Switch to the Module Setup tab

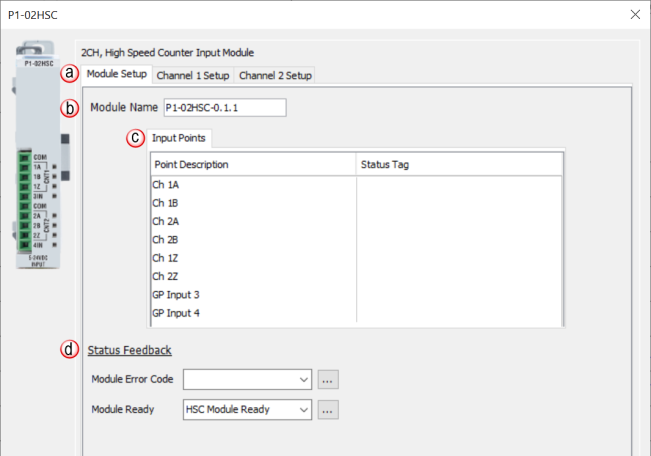tap(117, 75)
